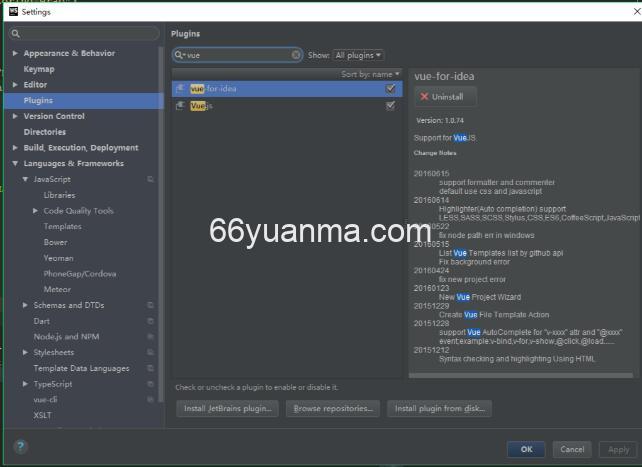Screen dimensions: 642x467
Task: Open the help question mark icon
Action: pyautogui.click(x=20, y=447)
